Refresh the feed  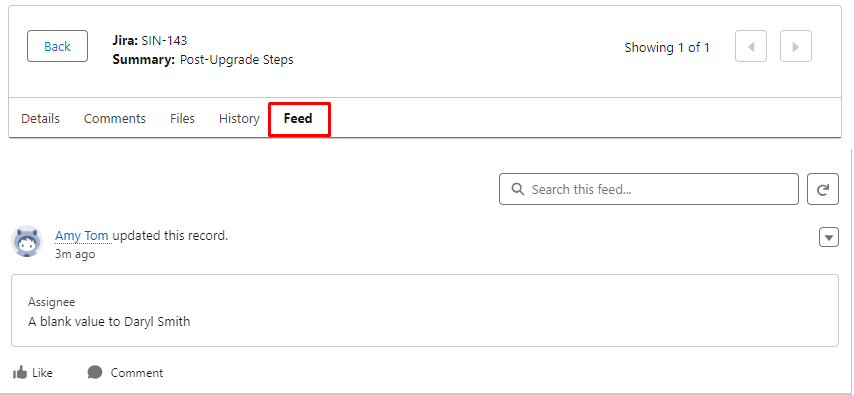(822, 189)
